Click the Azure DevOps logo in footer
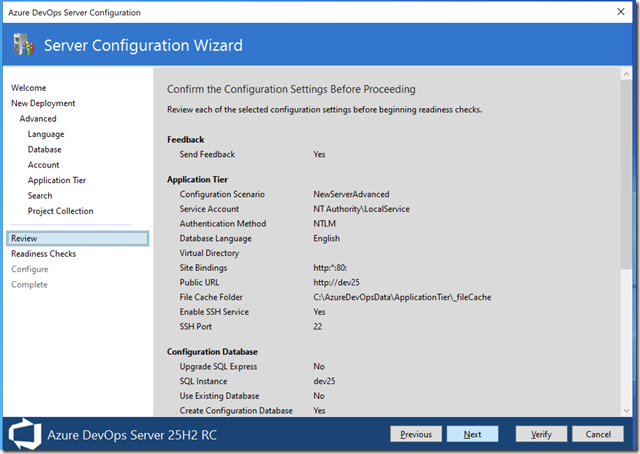Image resolution: width=640 pixels, height=454 pixels. [25, 434]
